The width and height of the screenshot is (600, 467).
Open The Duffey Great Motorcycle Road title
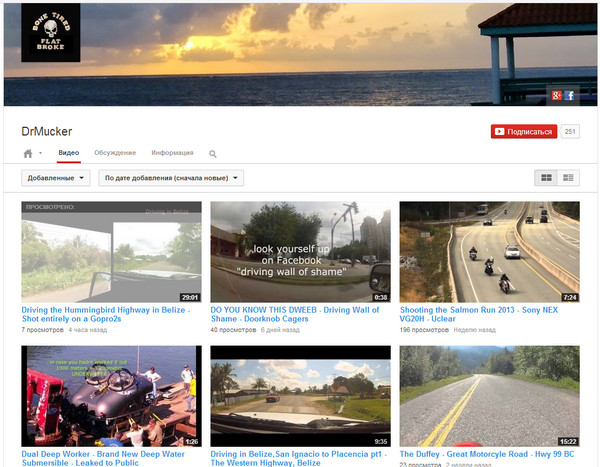[487, 454]
